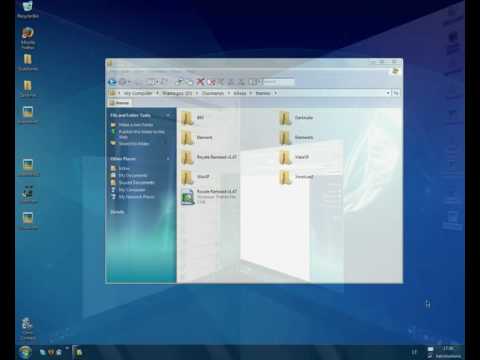The width and height of the screenshot is (480, 360).
Task: Click the toolbar search field
Action: 279,82
